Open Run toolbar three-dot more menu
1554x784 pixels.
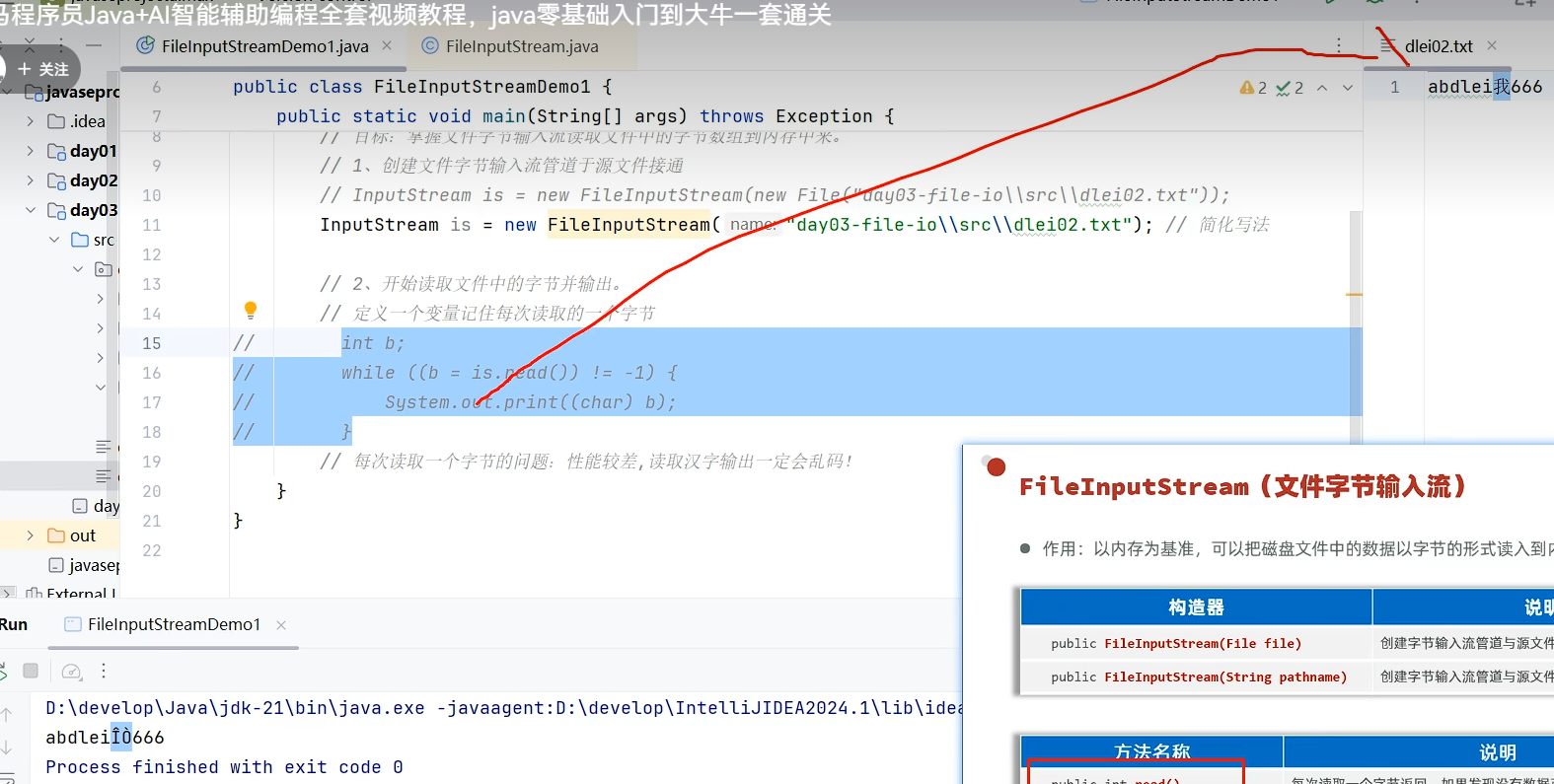point(104,671)
